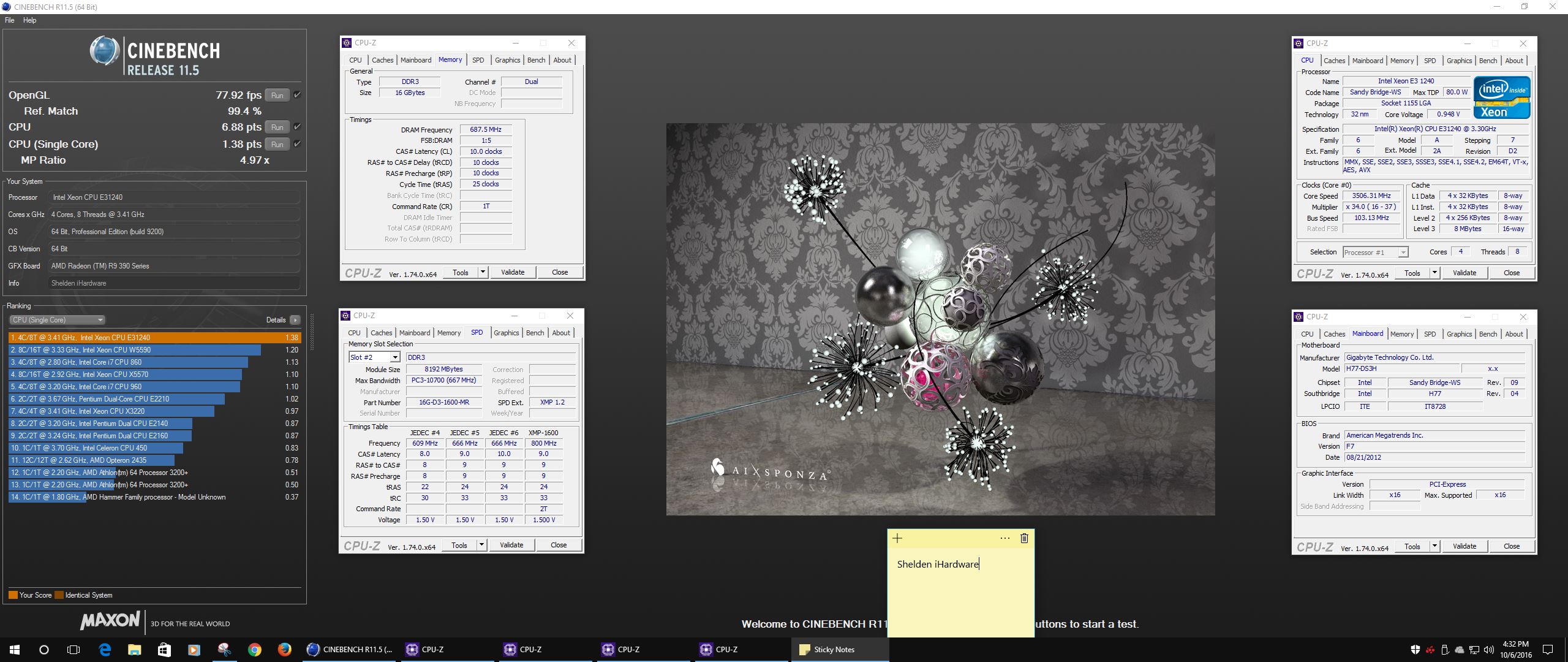Open network status tray icon
1568x662 pixels.
[1474, 650]
